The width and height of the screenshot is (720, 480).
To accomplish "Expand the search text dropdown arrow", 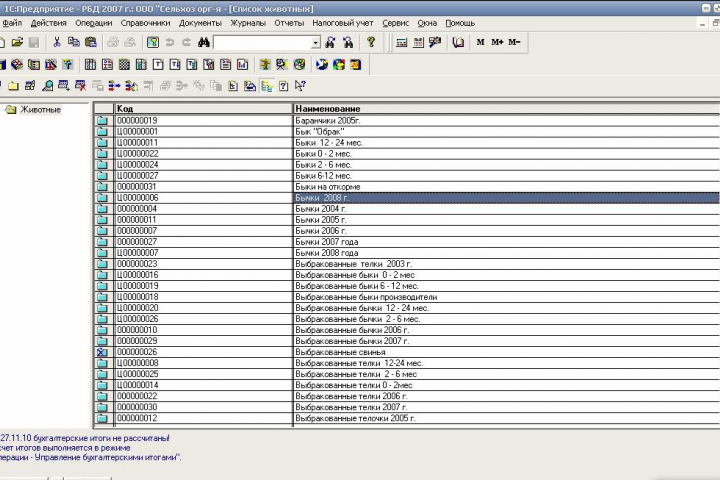I will [315, 43].
